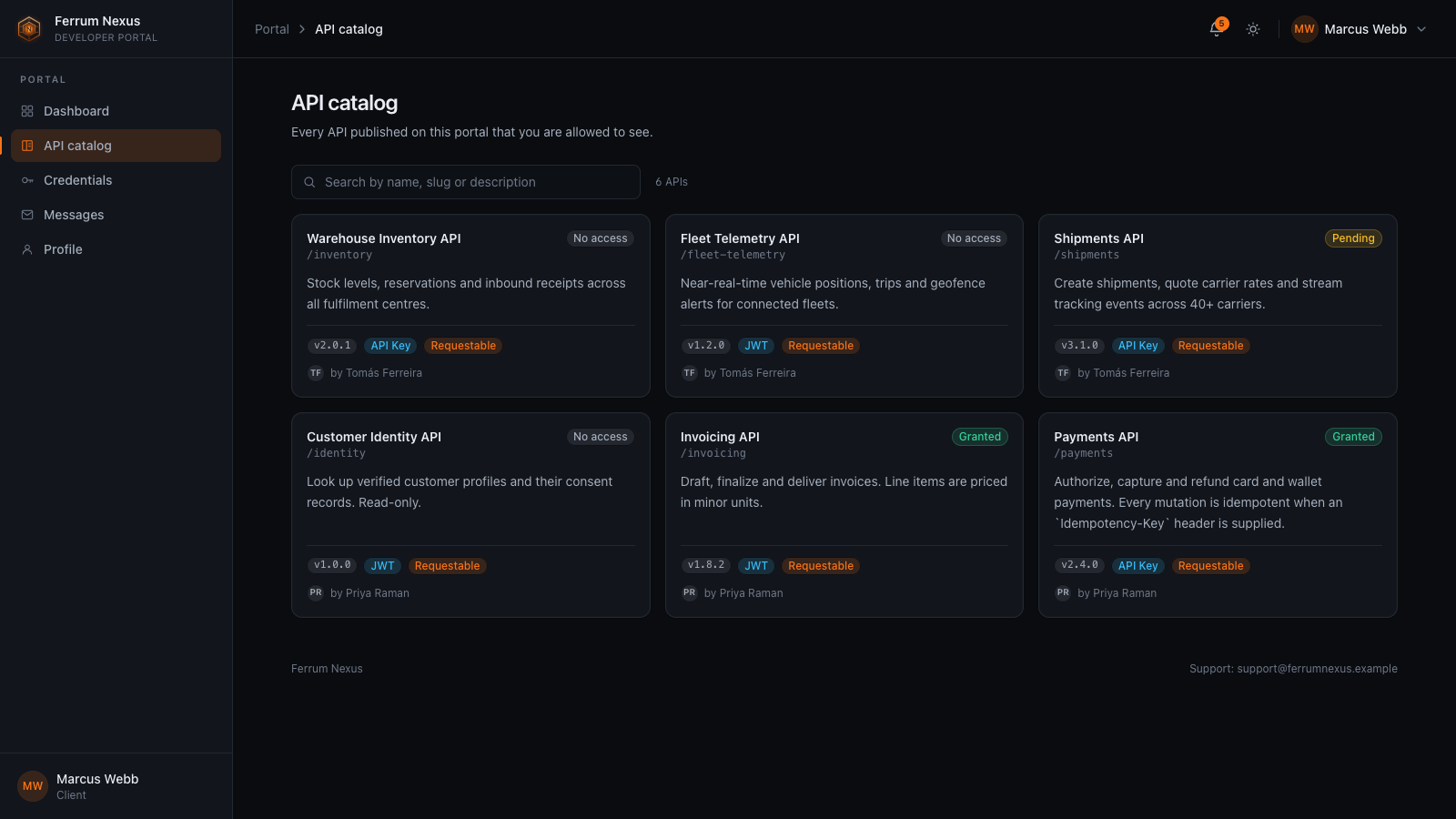The width and height of the screenshot is (1456, 819).
Task: Click Requestable tag on Warehouse Inventory card
Action: [x=463, y=346]
